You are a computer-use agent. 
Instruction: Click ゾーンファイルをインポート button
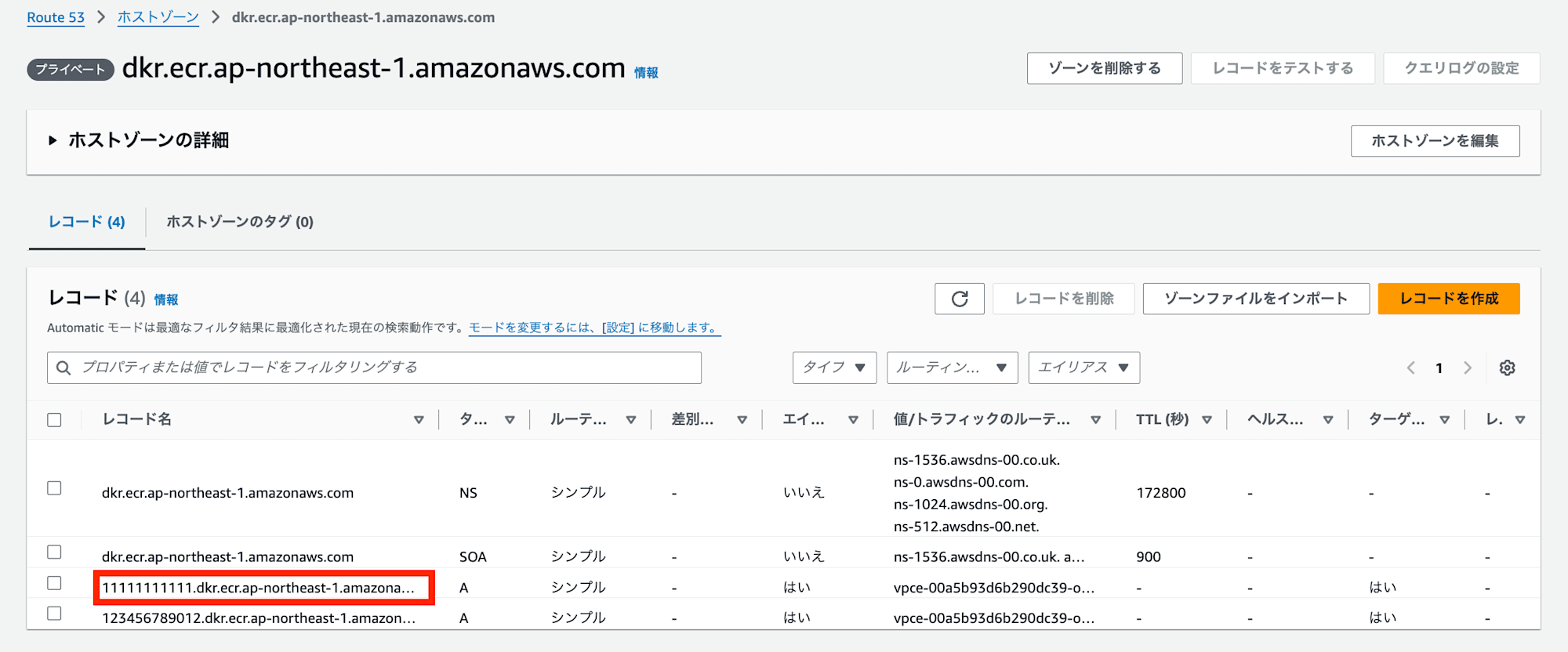pos(1256,299)
